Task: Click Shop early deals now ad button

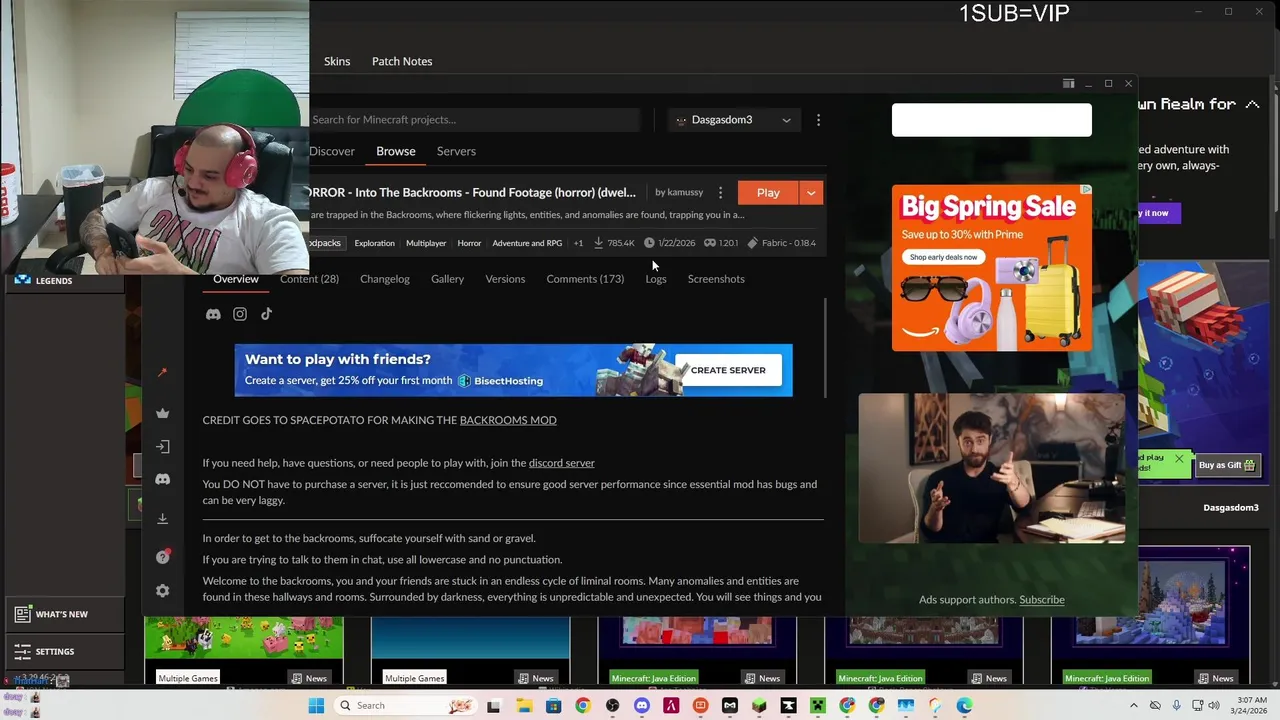Action: coord(943,257)
